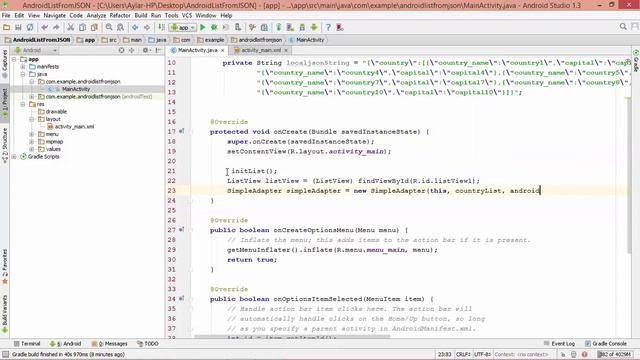Collapse the res folder node
The height and width of the screenshot is (360, 640).
pos(23,104)
